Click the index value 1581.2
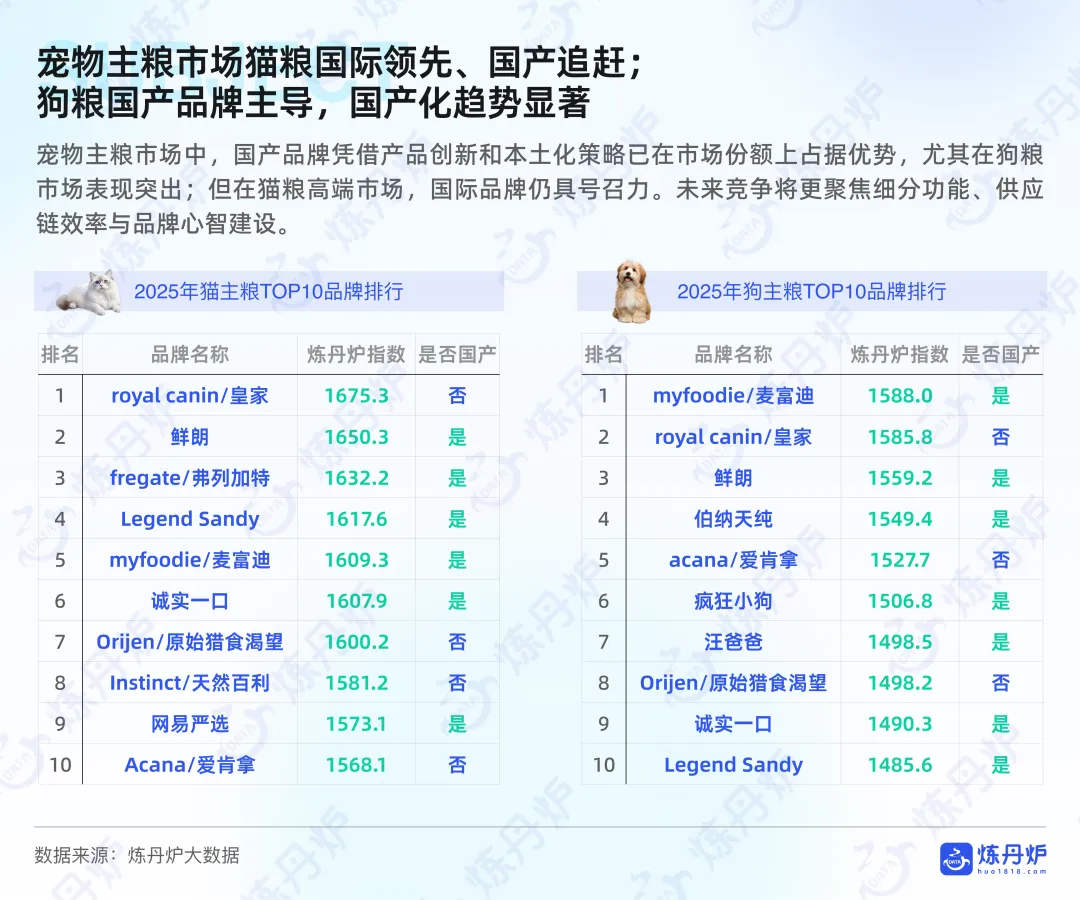The height and width of the screenshot is (900, 1080). coord(356,683)
